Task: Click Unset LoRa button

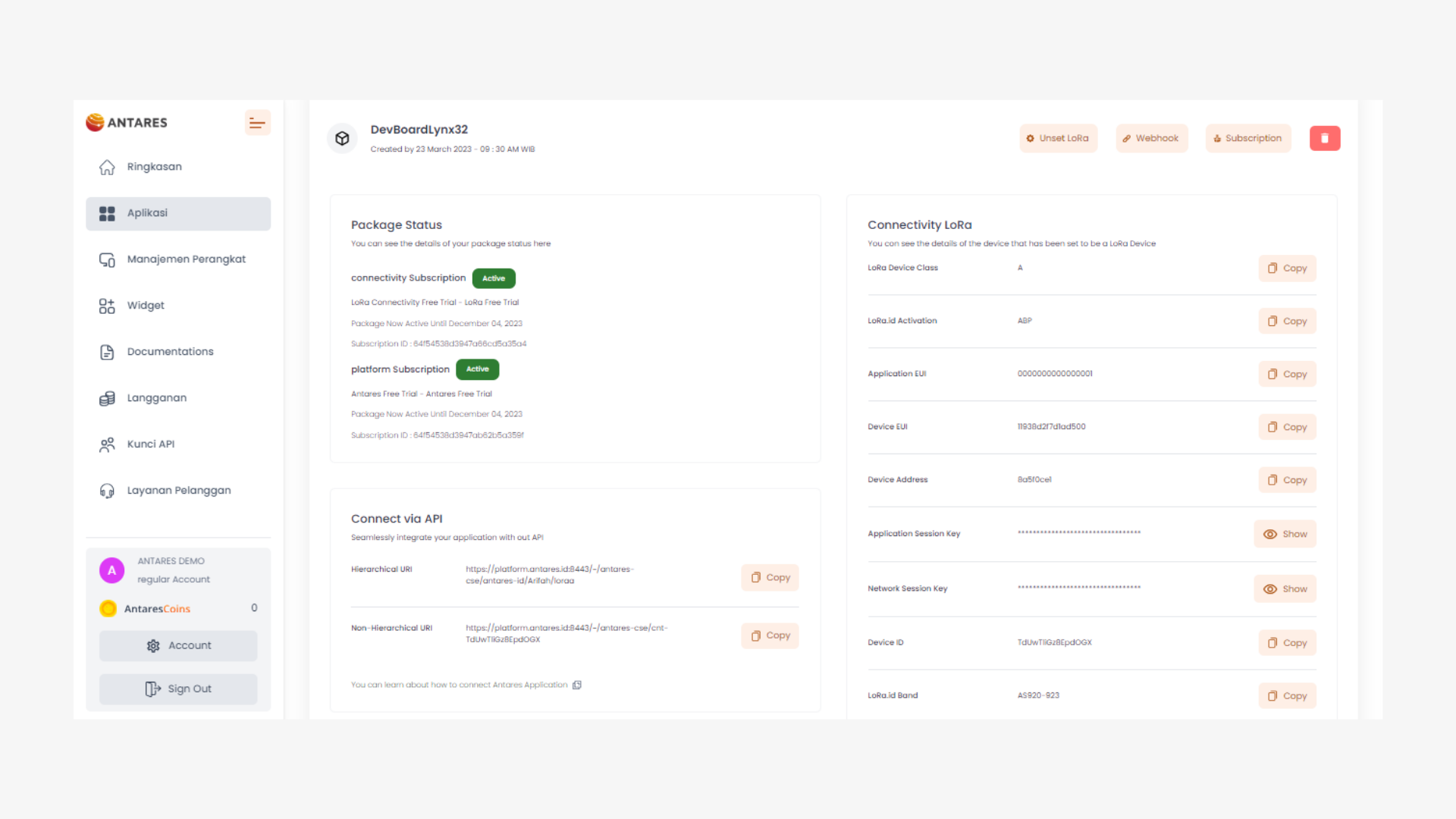Action: 1057,138
